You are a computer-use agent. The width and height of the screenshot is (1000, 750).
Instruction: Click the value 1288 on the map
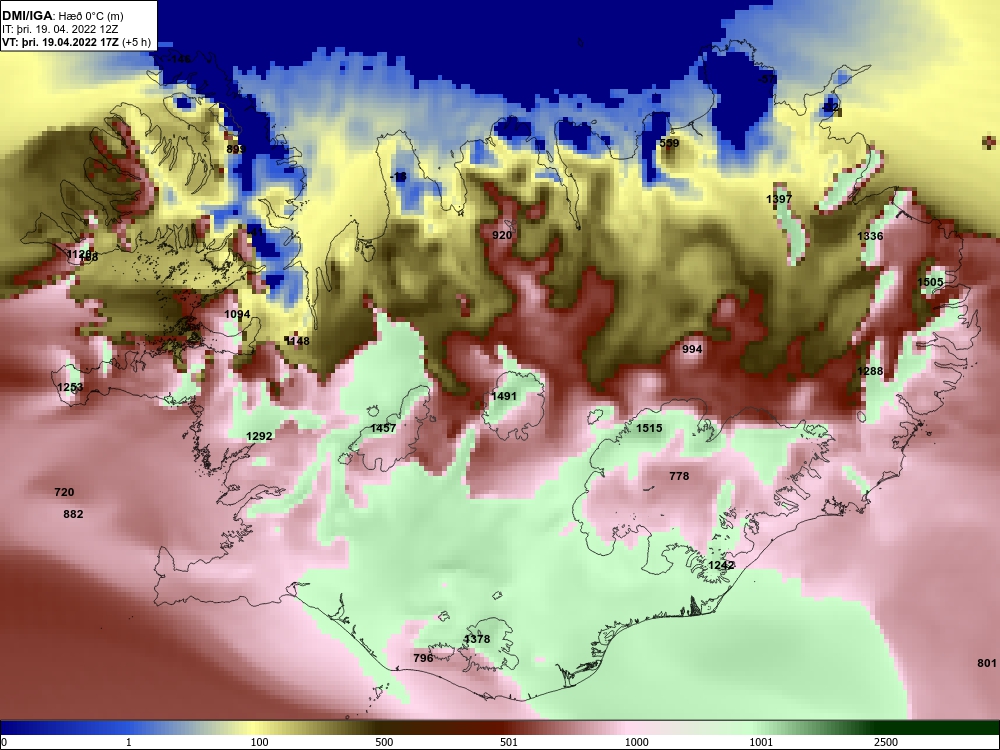click(x=870, y=371)
